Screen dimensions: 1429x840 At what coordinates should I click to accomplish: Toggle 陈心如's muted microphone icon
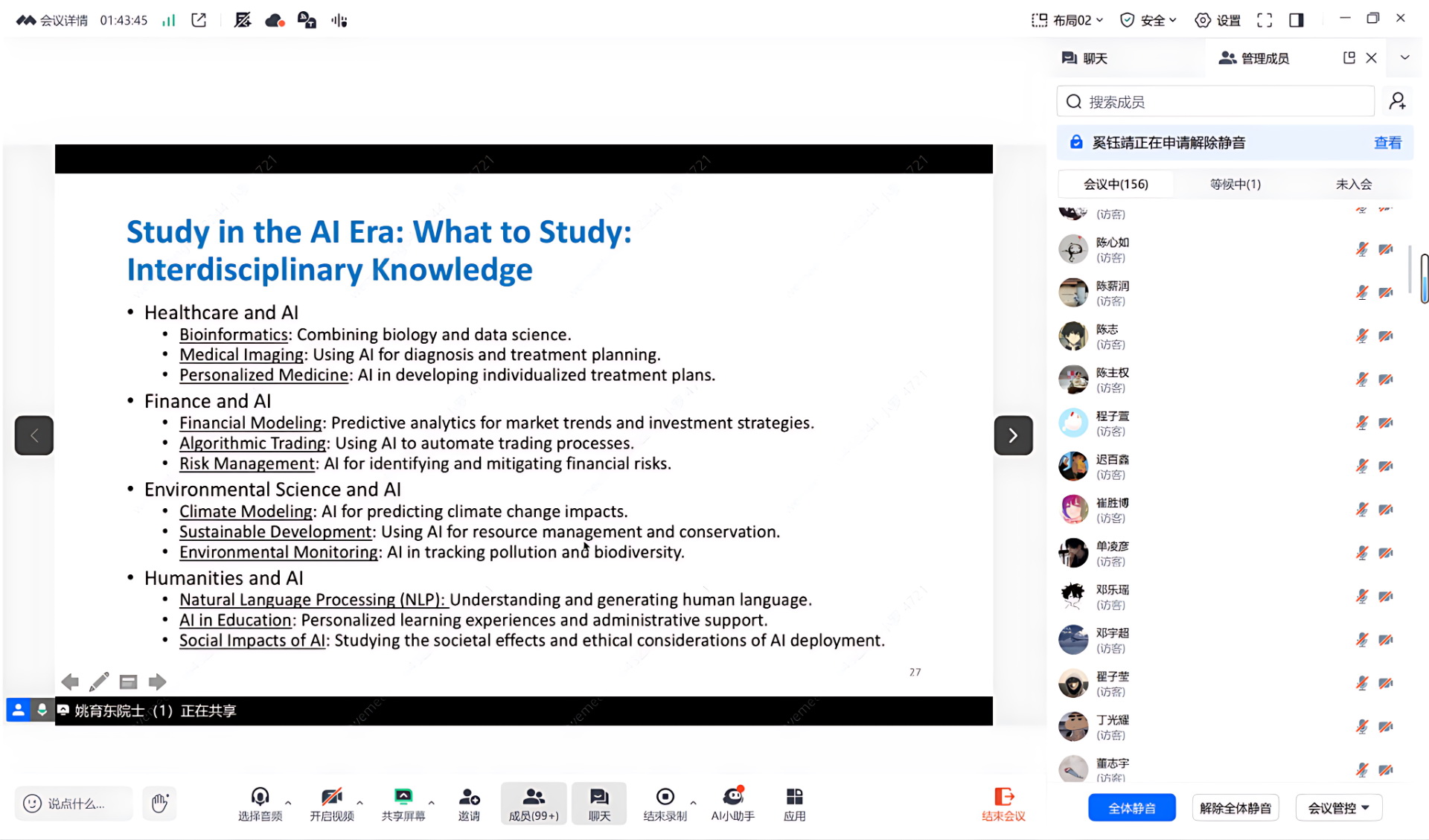(x=1361, y=249)
